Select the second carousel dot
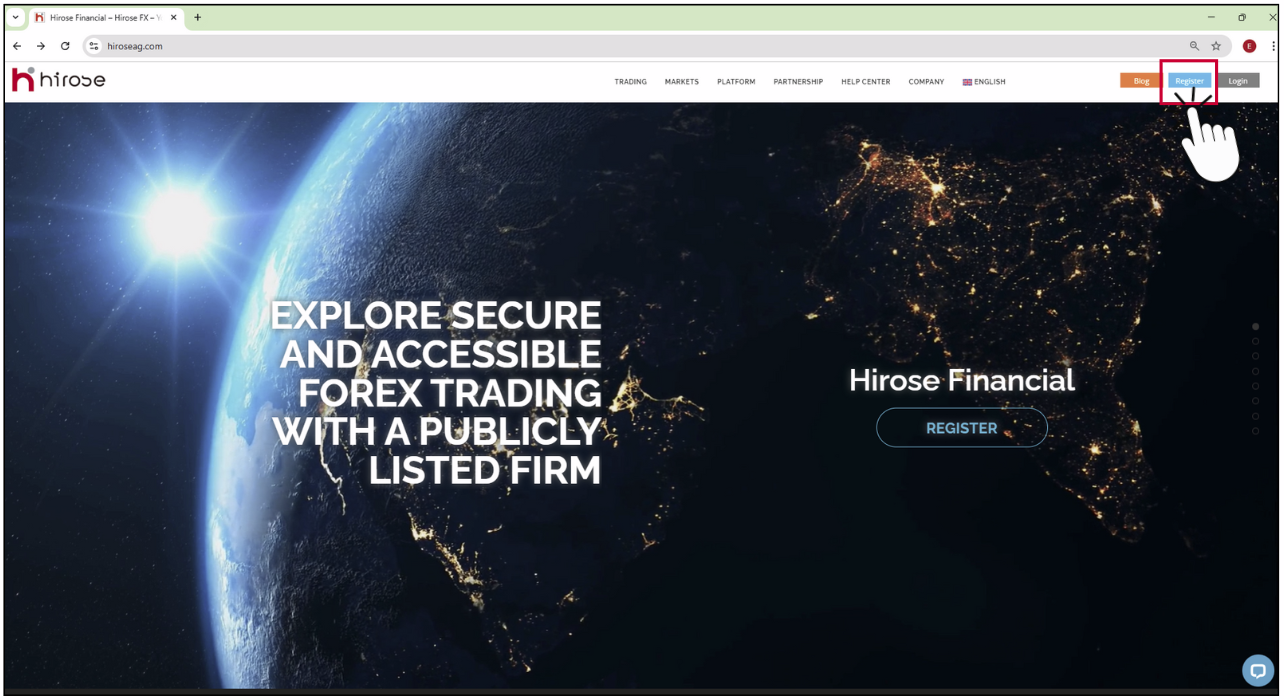Image resolution: width=1284 pixels, height=700 pixels. point(1256,340)
